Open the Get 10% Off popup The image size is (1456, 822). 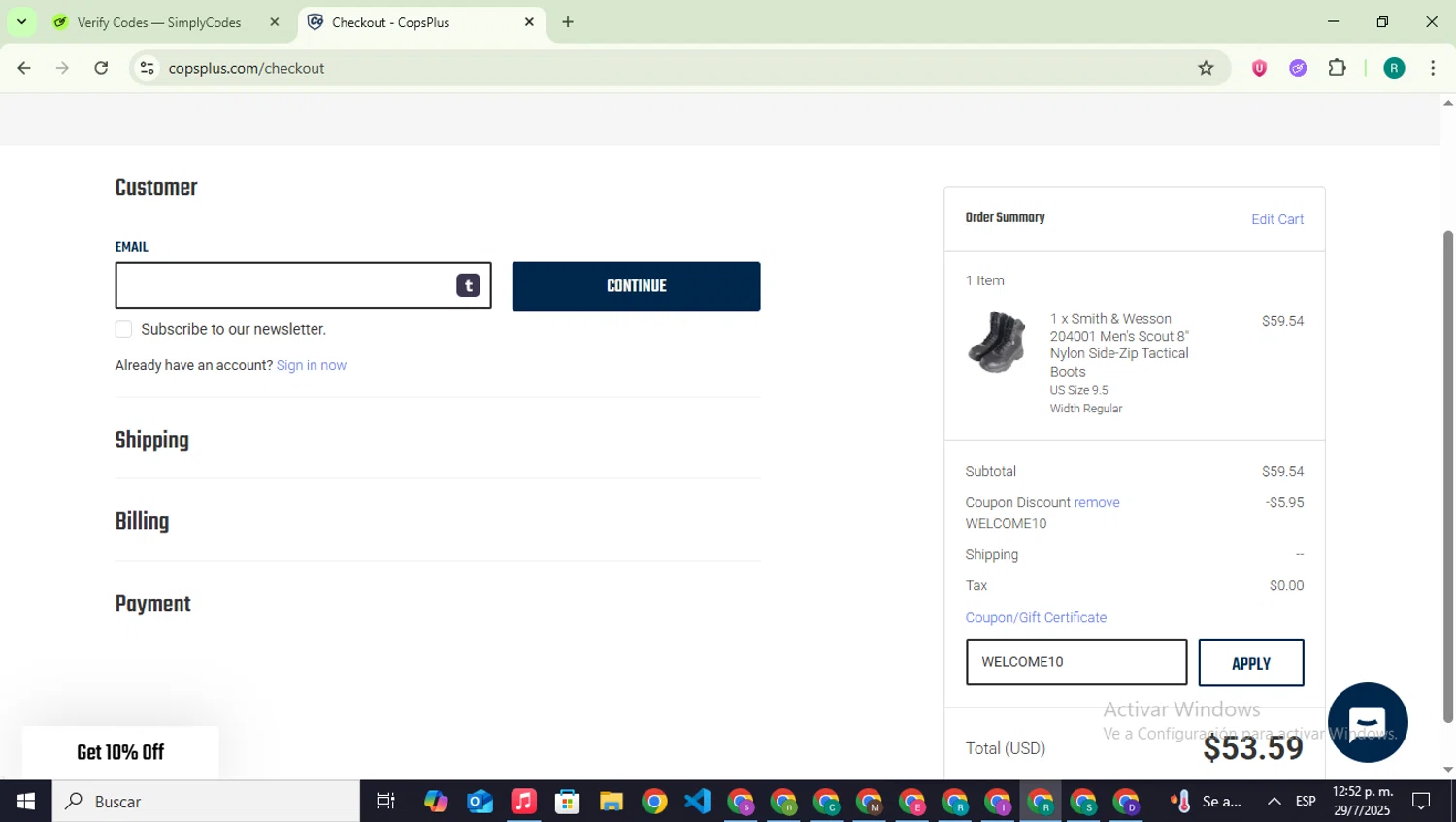coord(120,752)
